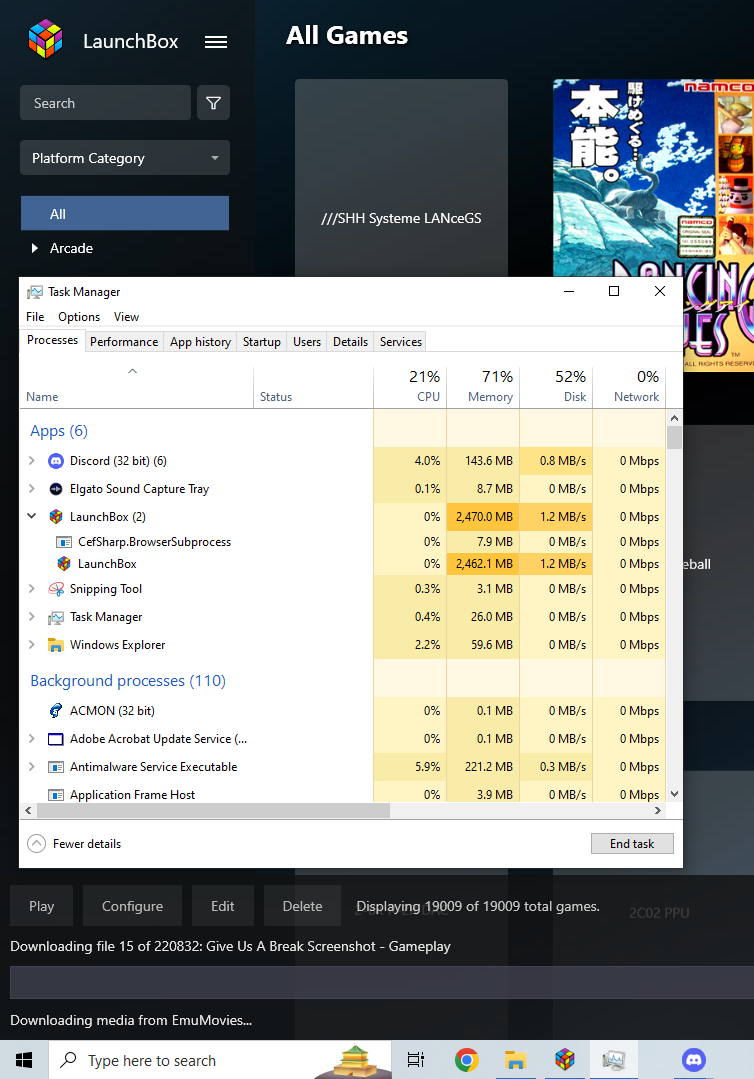The width and height of the screenshot is (754, 1079).
Task: Click the Windows taskbar search box
Action: click(x=220, y=1060)
